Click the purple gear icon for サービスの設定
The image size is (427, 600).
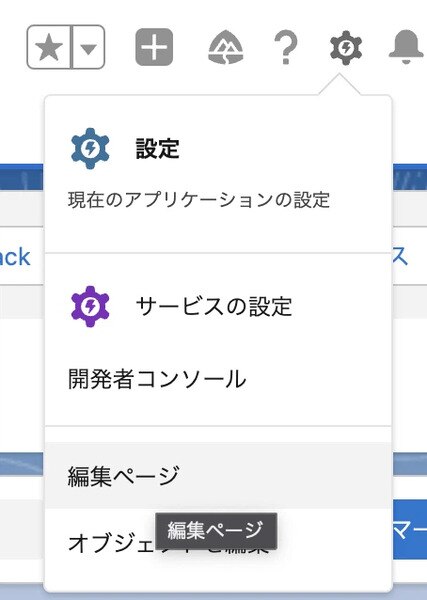click(x=90, y=307)
